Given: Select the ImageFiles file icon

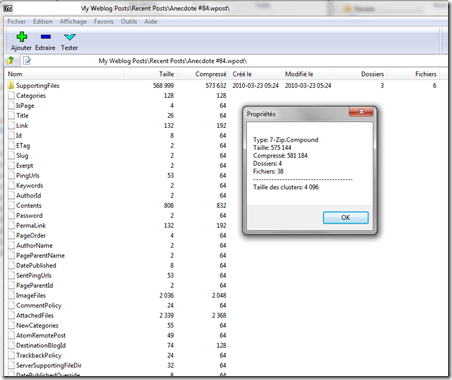Looking at the screenshot, I should pyautogui.click(x=12, y=296).
